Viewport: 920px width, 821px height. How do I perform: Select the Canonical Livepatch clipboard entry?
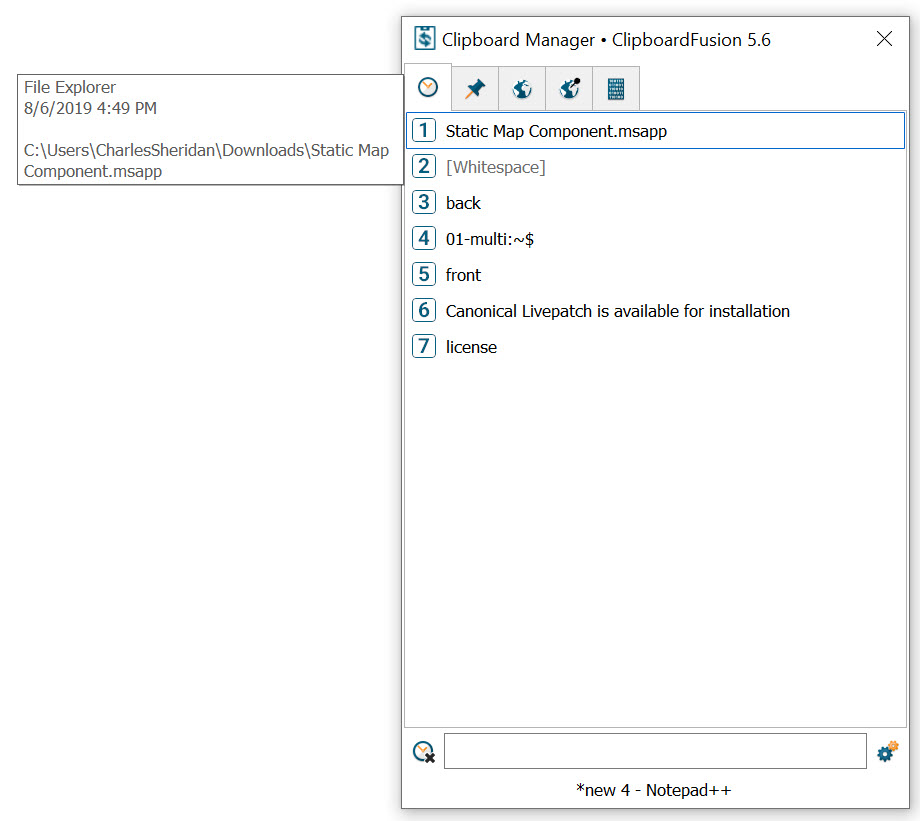coord(617,311)
